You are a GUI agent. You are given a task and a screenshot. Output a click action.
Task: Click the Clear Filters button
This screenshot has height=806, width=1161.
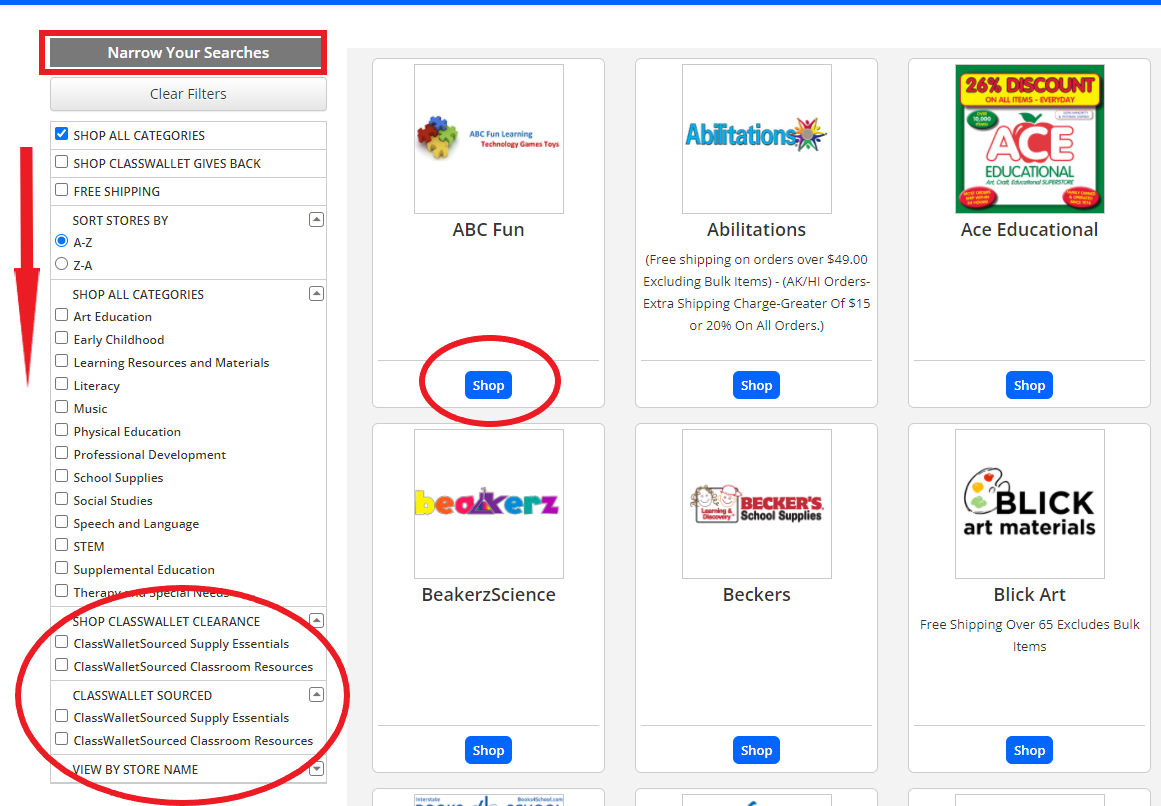point(188,94)
